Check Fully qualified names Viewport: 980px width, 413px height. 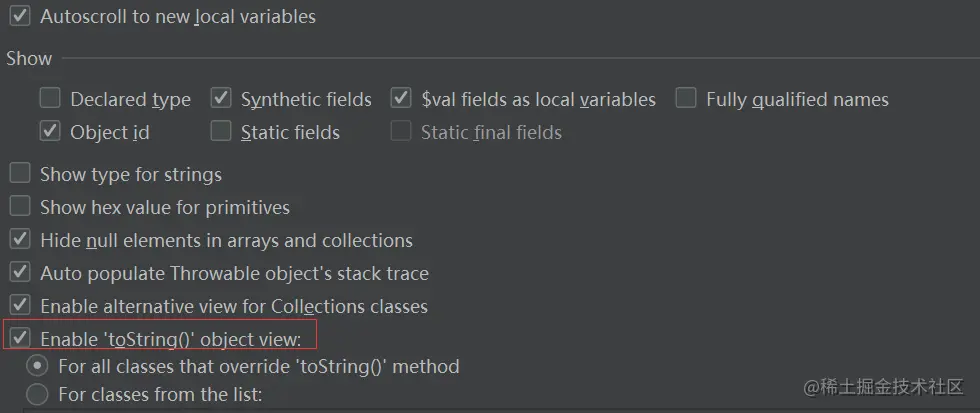686,99
